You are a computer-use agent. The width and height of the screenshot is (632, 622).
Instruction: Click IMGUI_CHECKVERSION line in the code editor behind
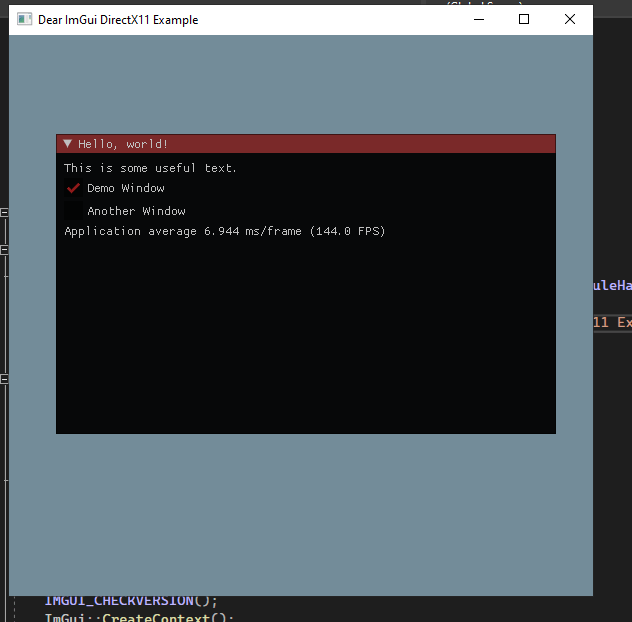[131, 601]
